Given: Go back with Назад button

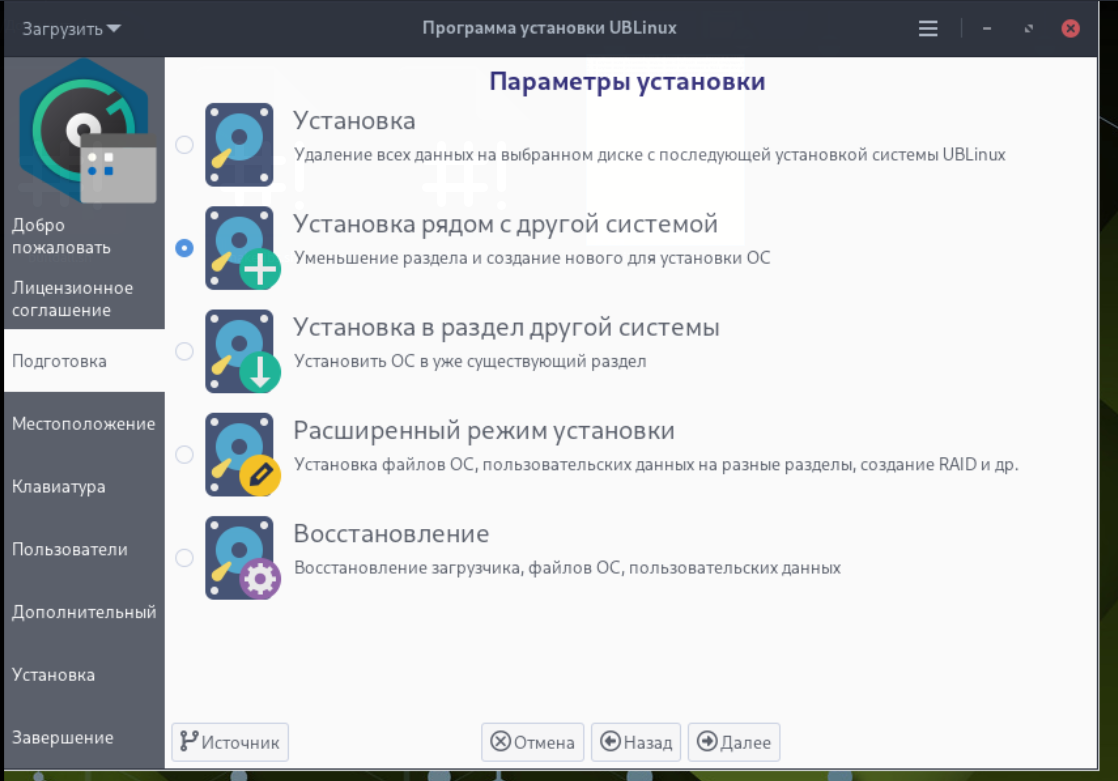Looking at the screenshot, I should 636,742.
